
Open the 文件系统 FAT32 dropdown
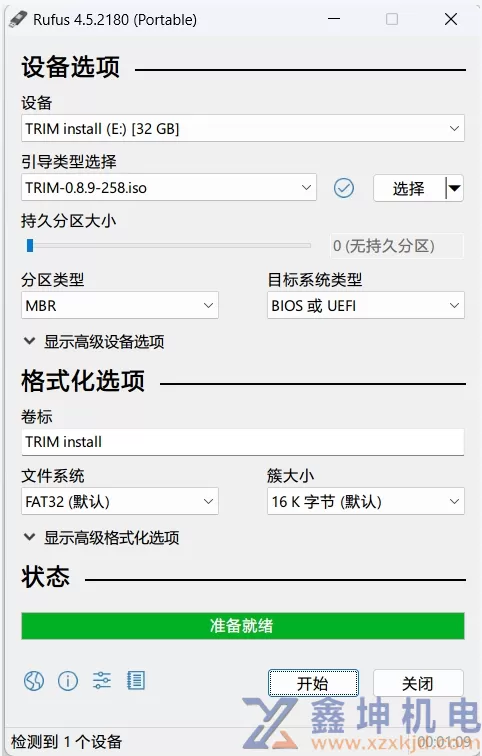pyautogui.click(x=120, y=501)
